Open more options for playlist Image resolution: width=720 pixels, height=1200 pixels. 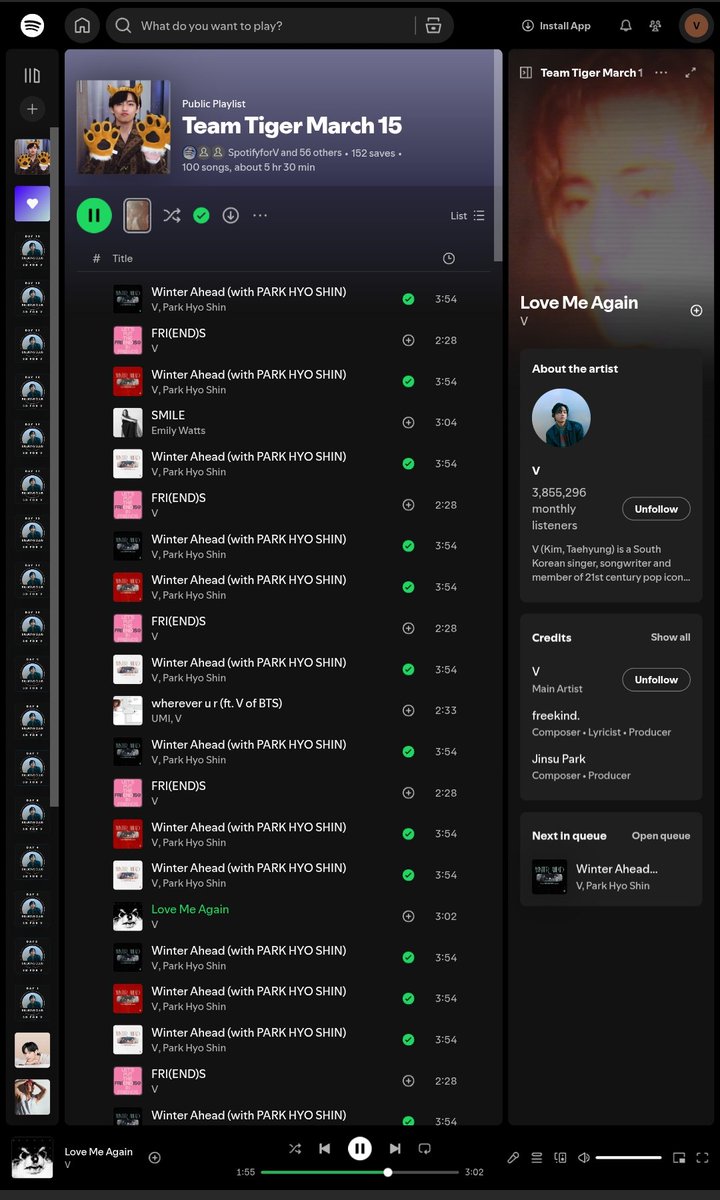click(x=260, y=215)
